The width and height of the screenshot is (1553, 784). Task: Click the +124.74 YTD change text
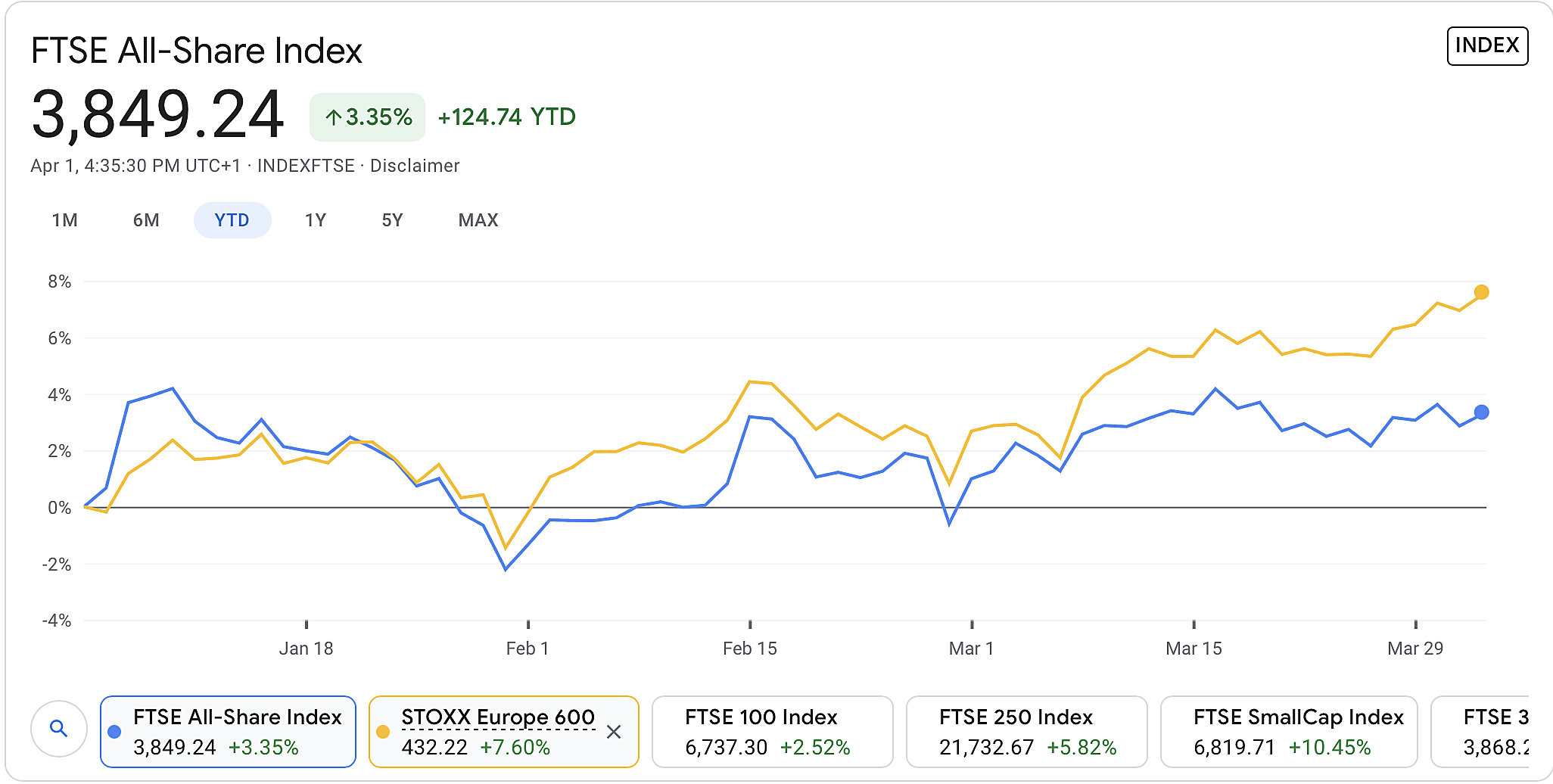pos(507,117)
